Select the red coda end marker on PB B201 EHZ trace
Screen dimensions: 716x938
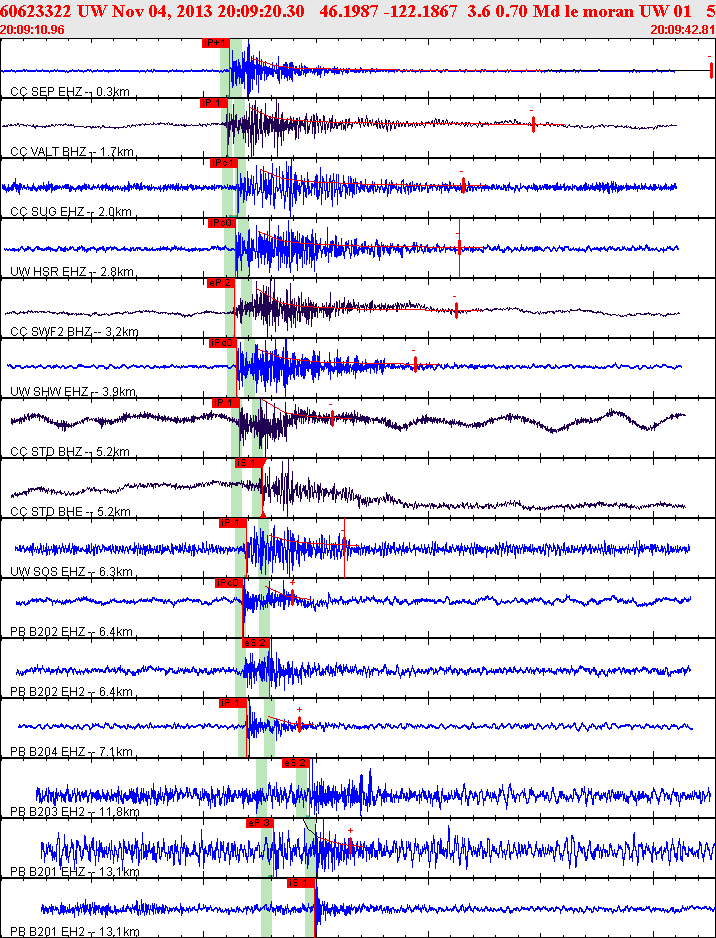click(x=350, y=845)
